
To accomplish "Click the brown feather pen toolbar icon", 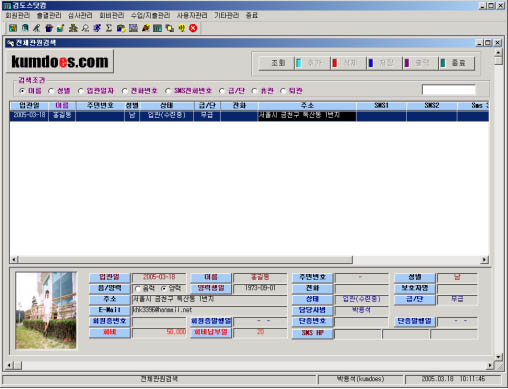I will 146,28.
